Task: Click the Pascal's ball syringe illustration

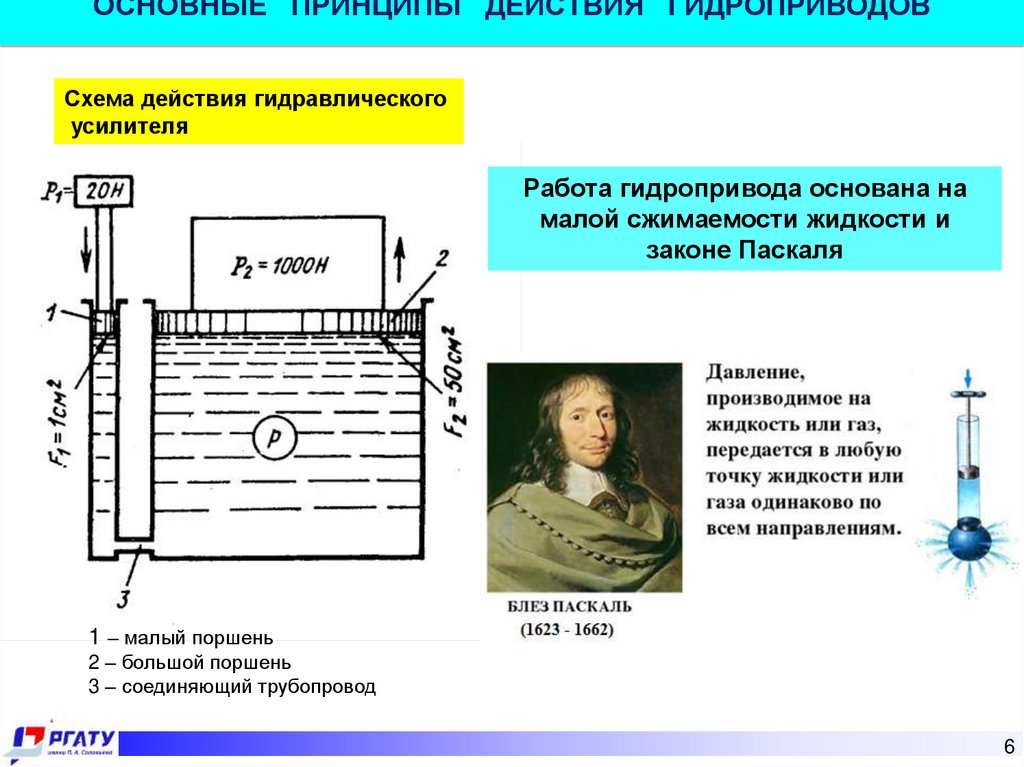Action: click(968, 483)
